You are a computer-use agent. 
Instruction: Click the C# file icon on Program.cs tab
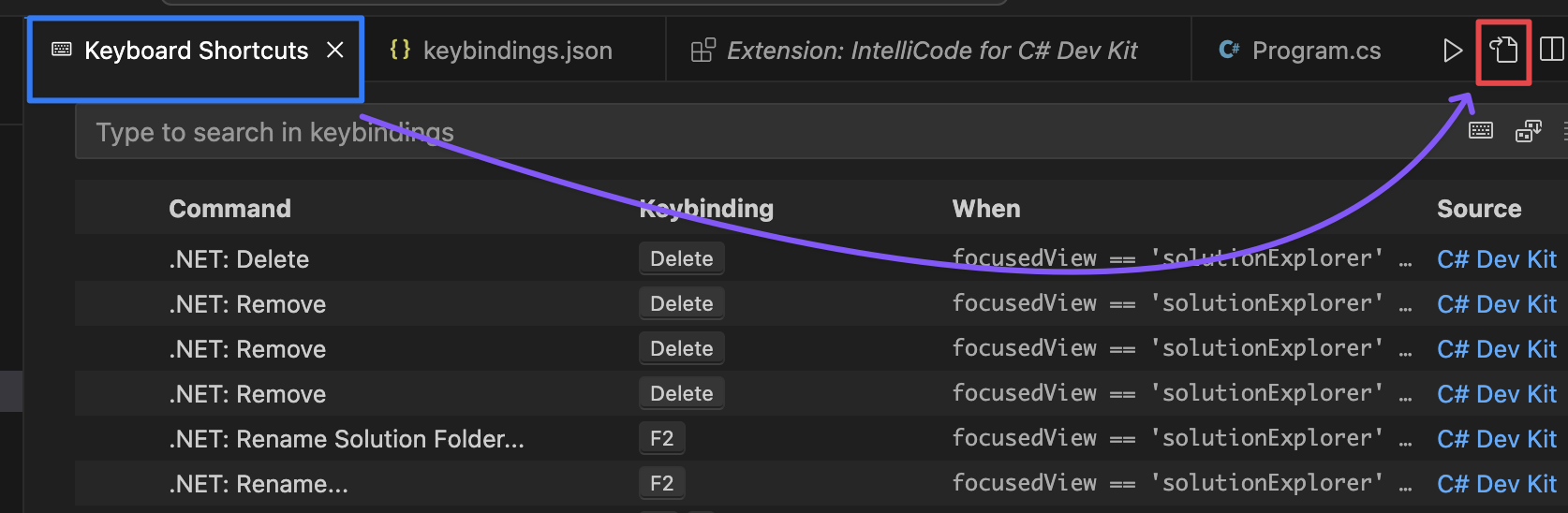pyautogui.click(x=1229, y=50)
